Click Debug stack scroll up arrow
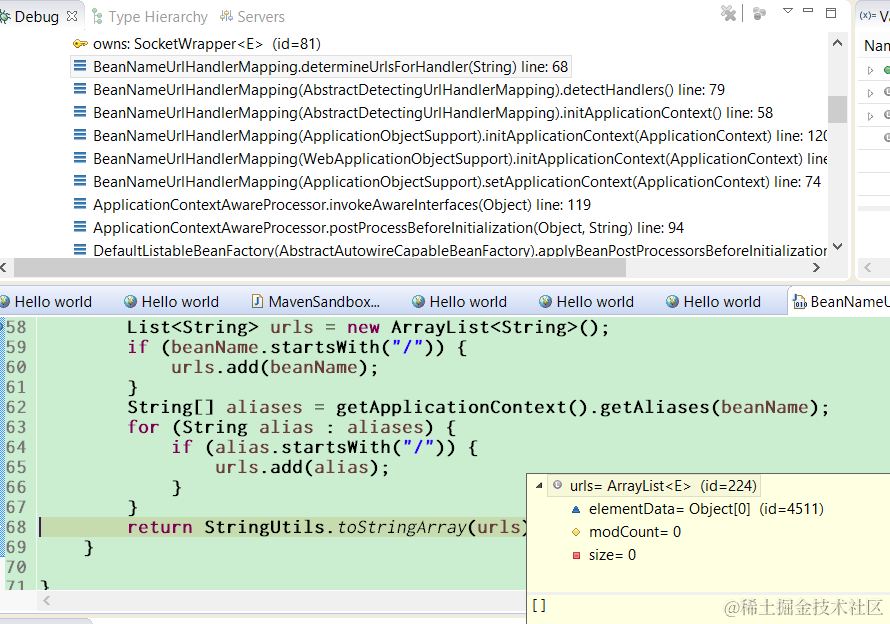The height and width of the screenshot is (624, 890). (x=837, y=43)
